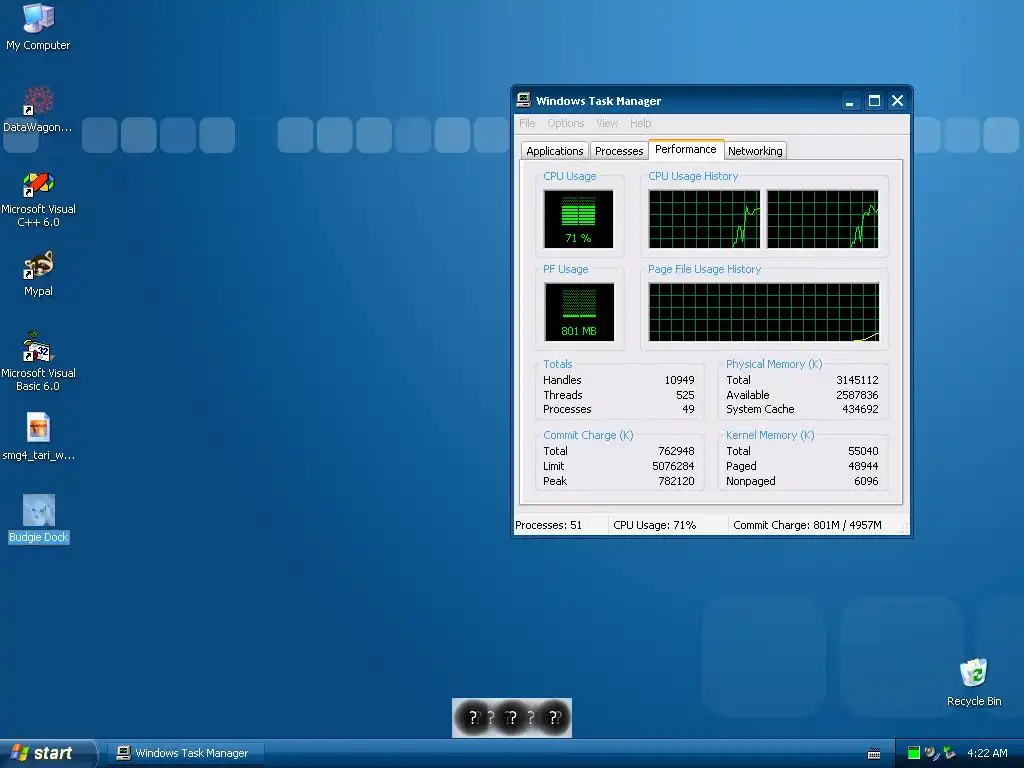Select the Performance tab
The width and height of the screenshot is (1024, 768).
pyautogui.click(x=686, y=149)
